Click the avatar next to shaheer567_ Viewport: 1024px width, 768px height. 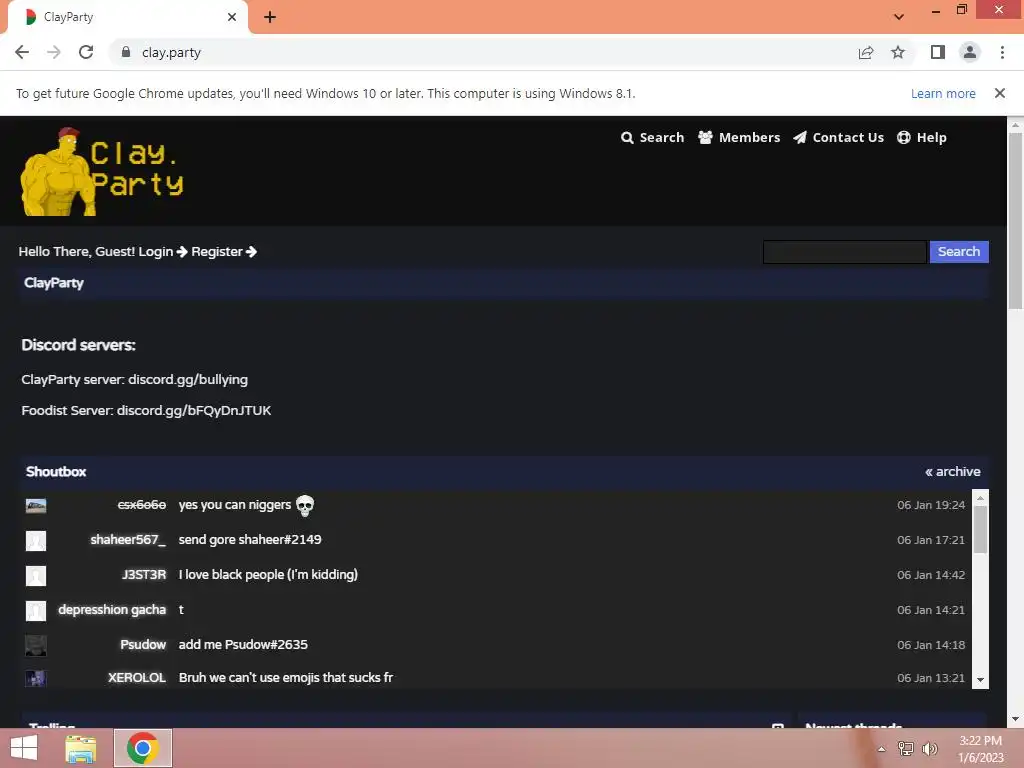pyautogui.click(x=36, y=540)
